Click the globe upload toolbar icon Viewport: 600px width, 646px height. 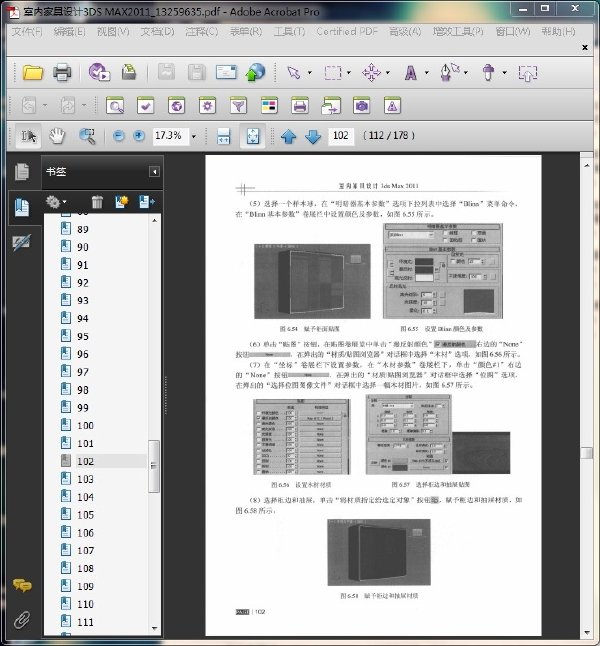coord(255,72)
